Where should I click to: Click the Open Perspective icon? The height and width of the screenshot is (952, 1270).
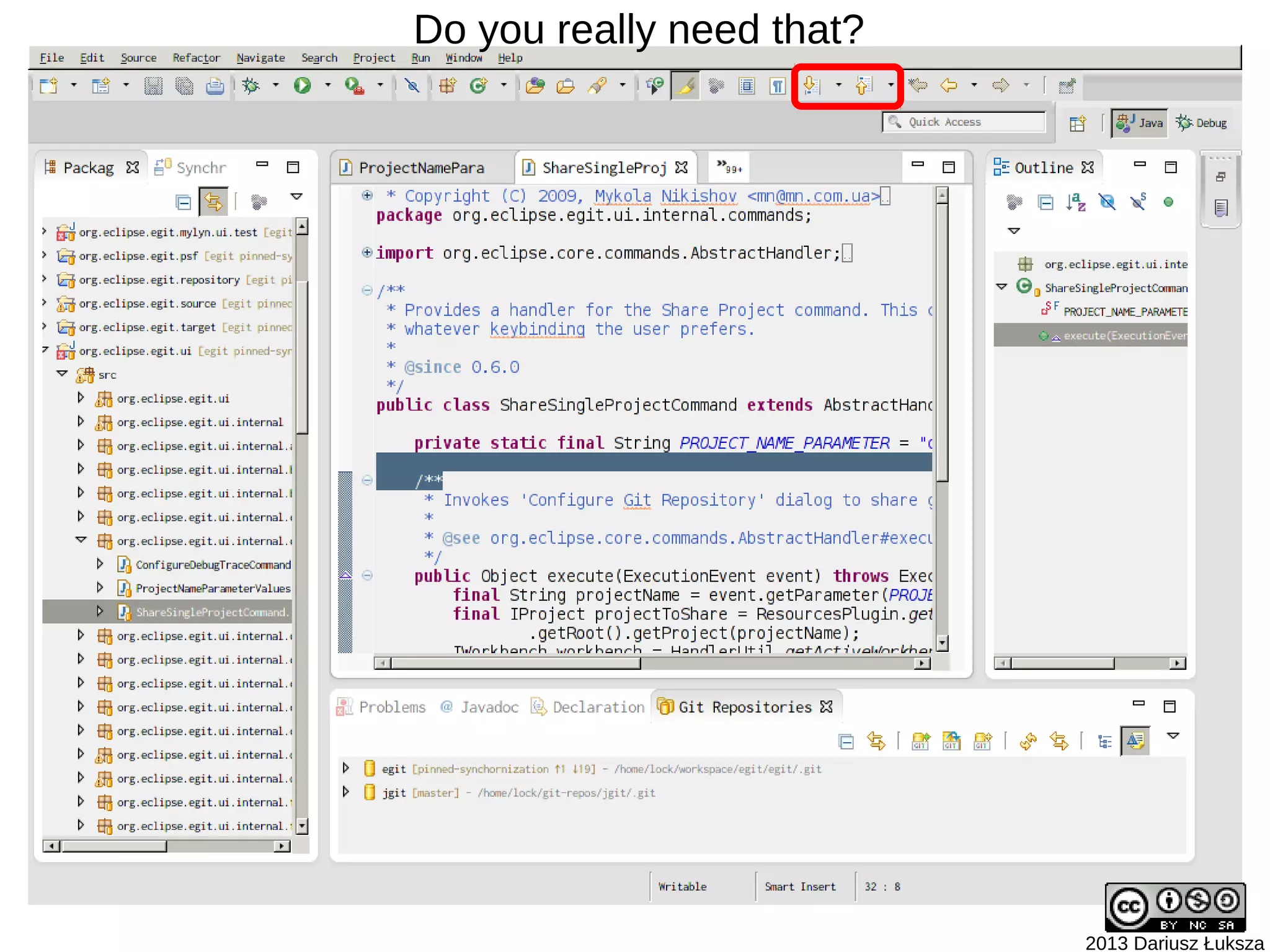pyautogui.click(x=1078, y=123)
